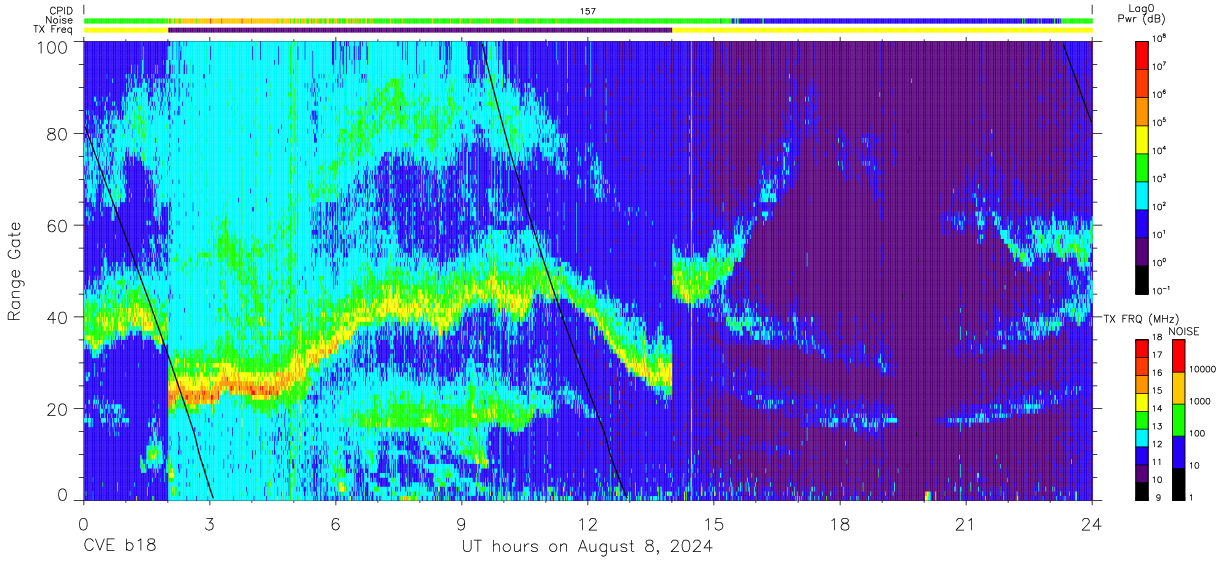Click hour 15 on the time axis
The width and height of the screenshot is (1228, 567).
(714, 523)
